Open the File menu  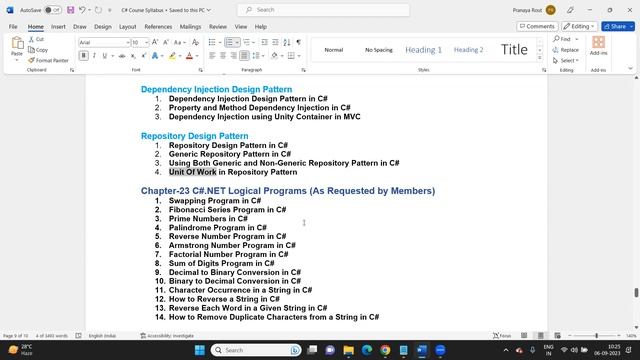point(13,27)
